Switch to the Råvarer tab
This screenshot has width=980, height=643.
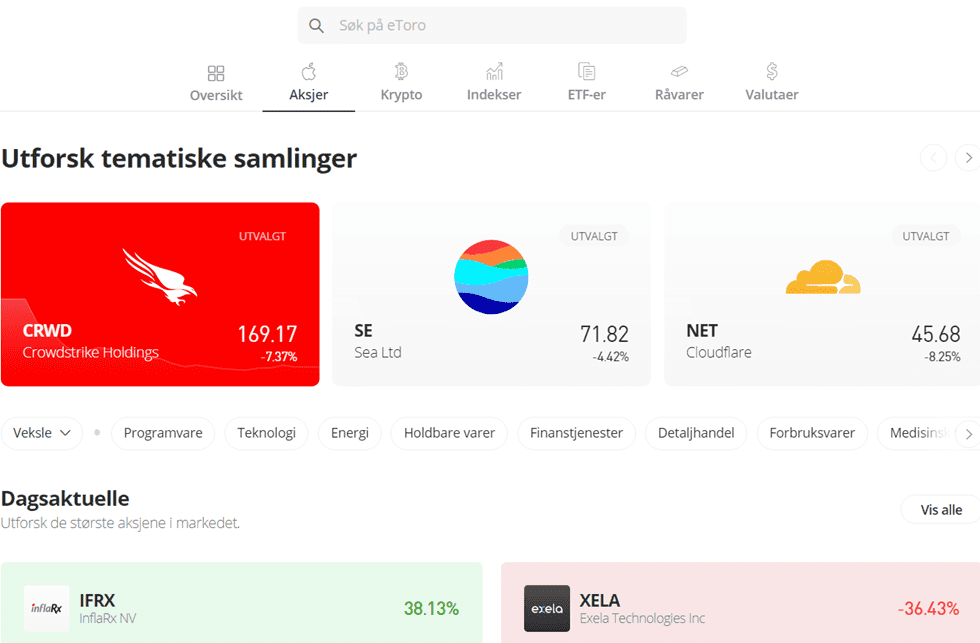679,94
